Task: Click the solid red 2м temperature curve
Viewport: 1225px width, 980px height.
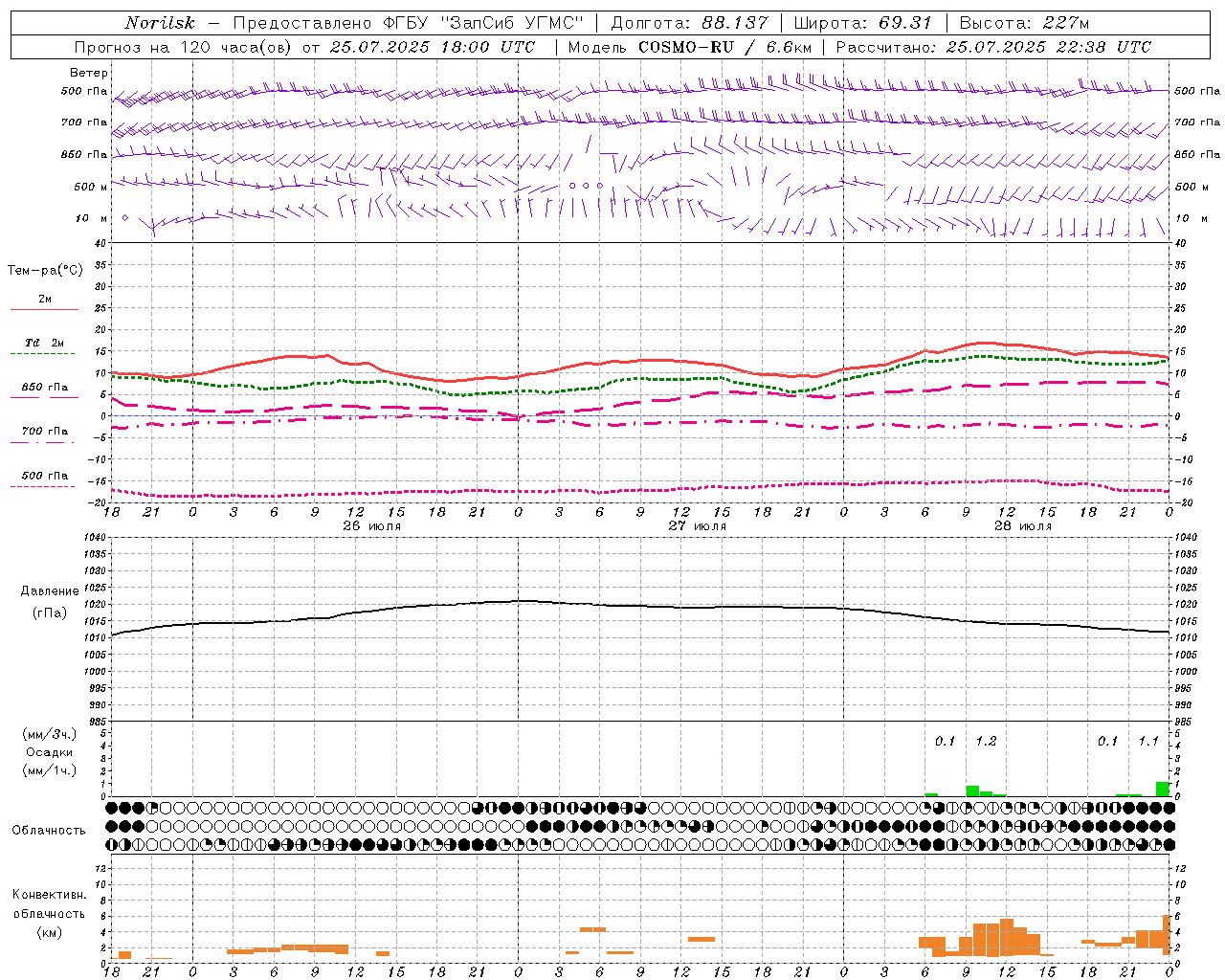Action: [x=641, y=361]
